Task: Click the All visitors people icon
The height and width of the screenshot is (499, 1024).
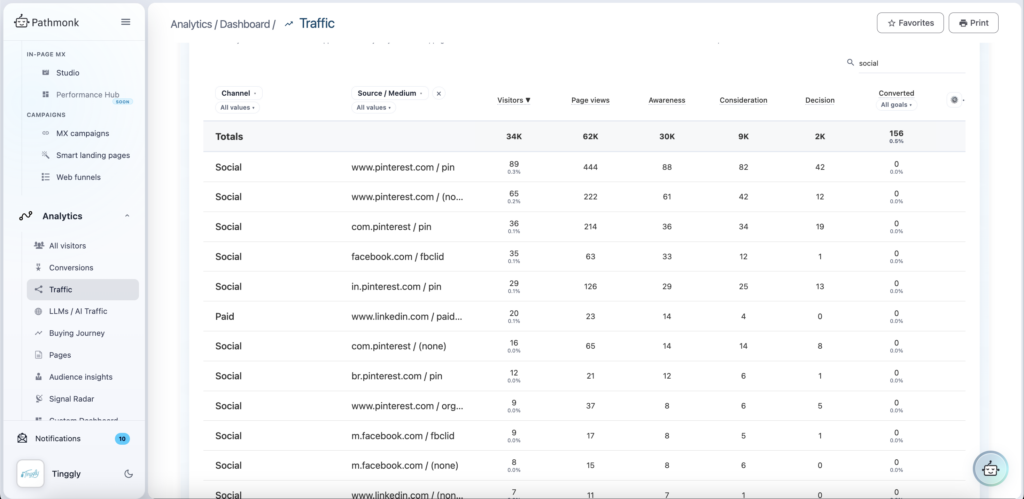Action: click(39, 246)
